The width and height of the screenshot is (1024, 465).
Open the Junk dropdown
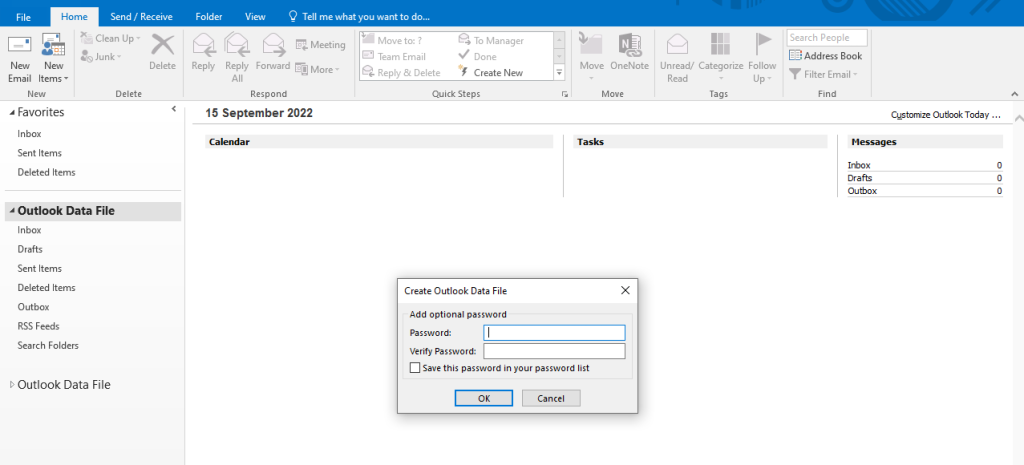(101, 57)
